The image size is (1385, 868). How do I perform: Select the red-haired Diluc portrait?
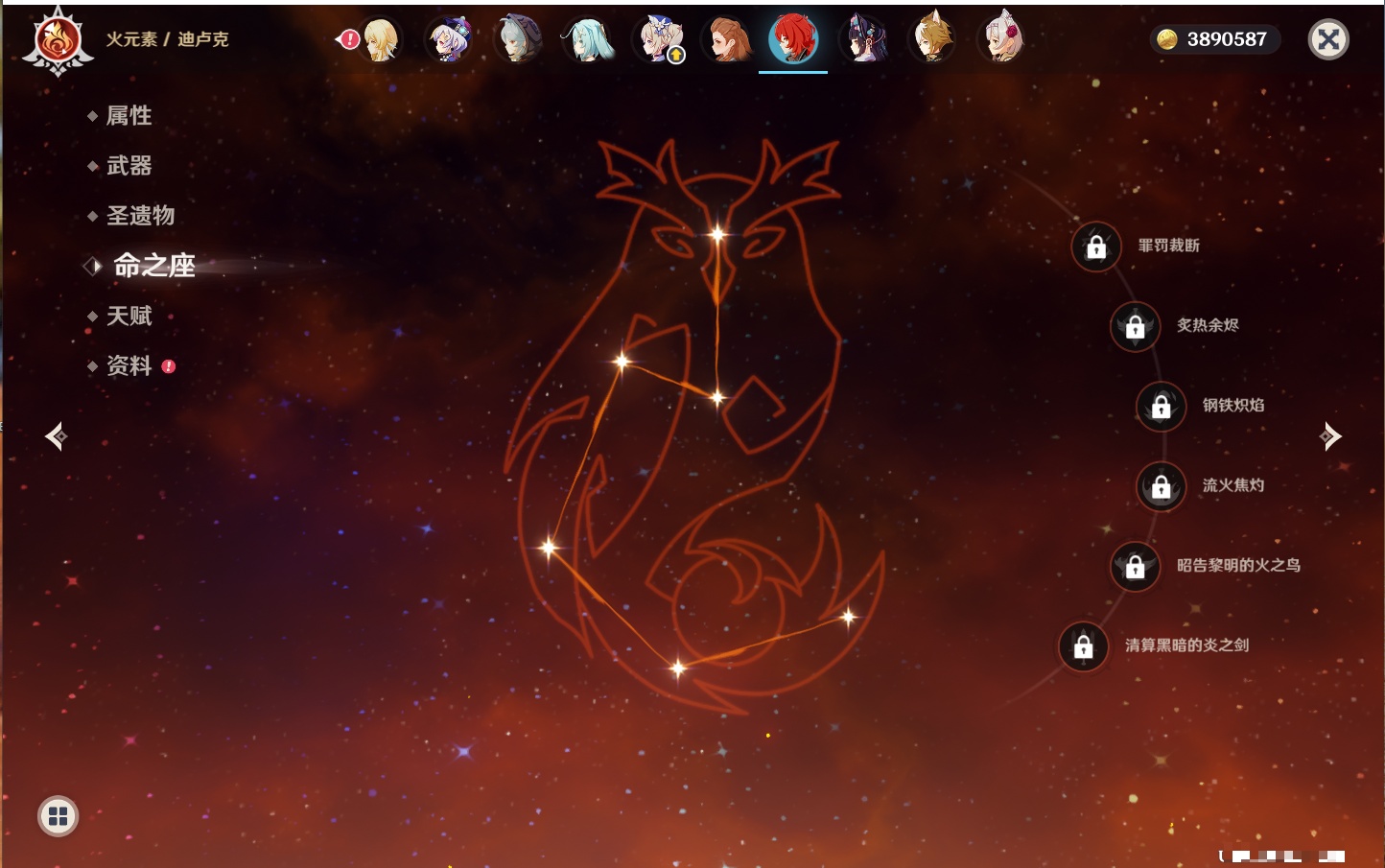tap(793, 40)
